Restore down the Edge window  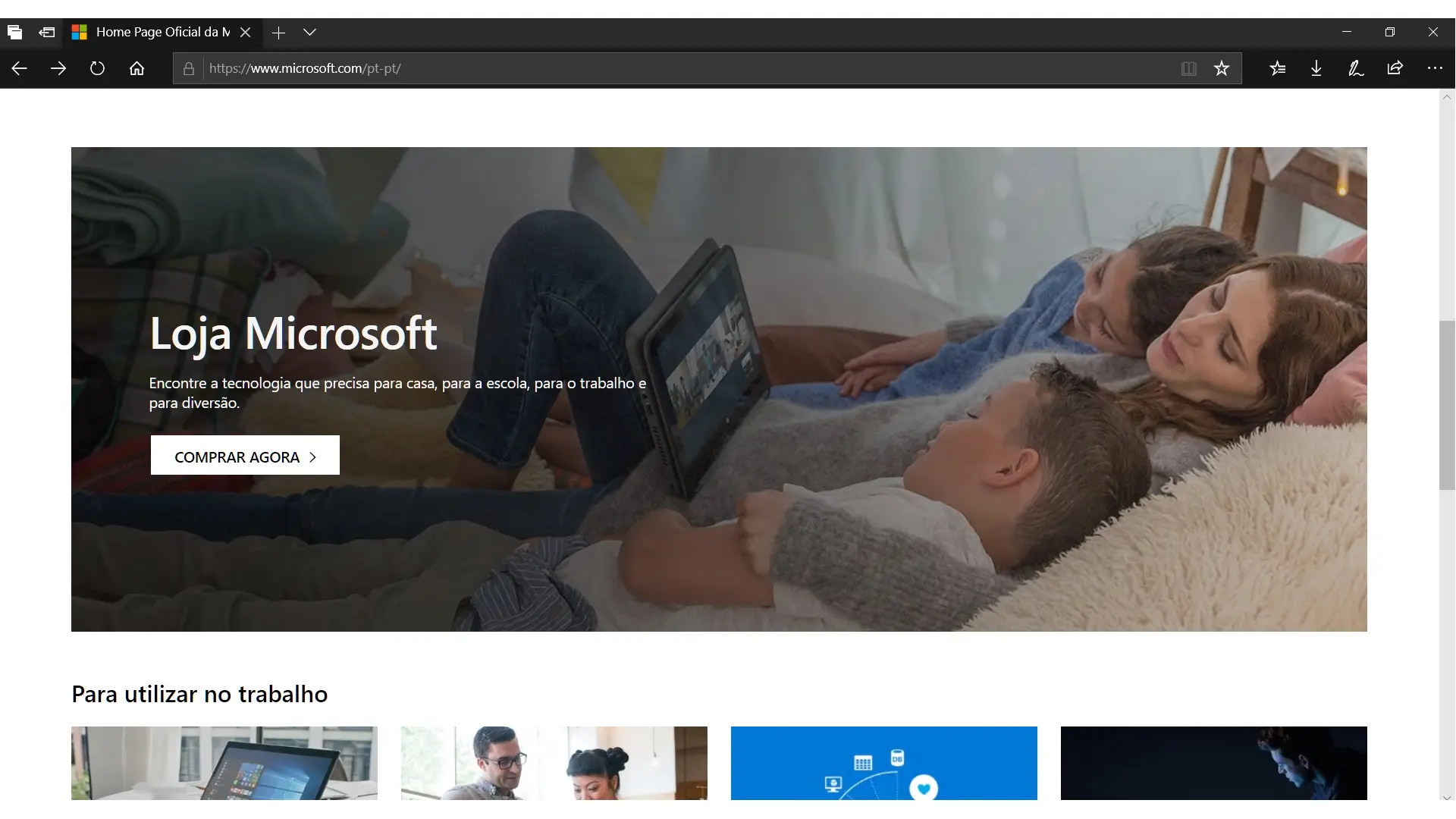(1390, 32)
